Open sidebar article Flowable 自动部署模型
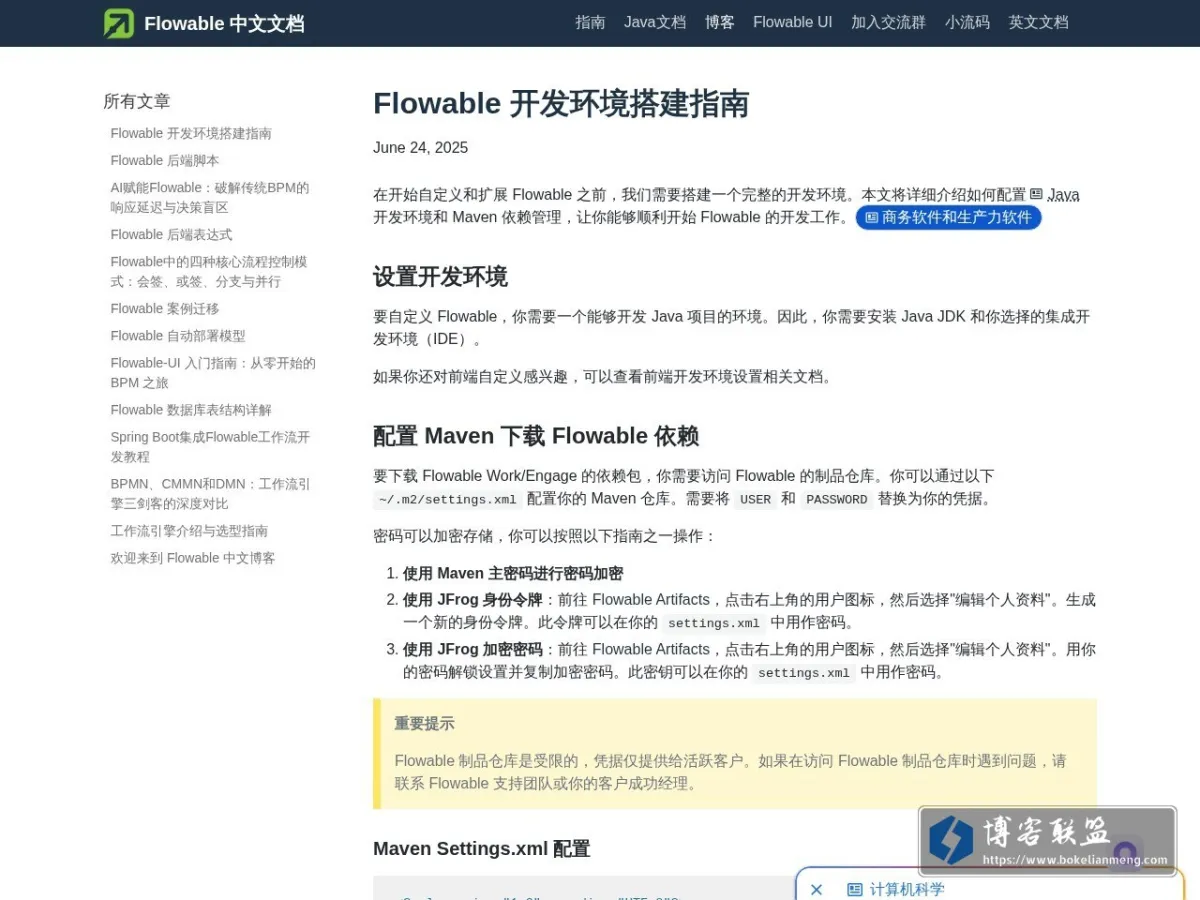The width and height of the screenshot is (1200, 900). pyautogui.click(x=178, y=335)
